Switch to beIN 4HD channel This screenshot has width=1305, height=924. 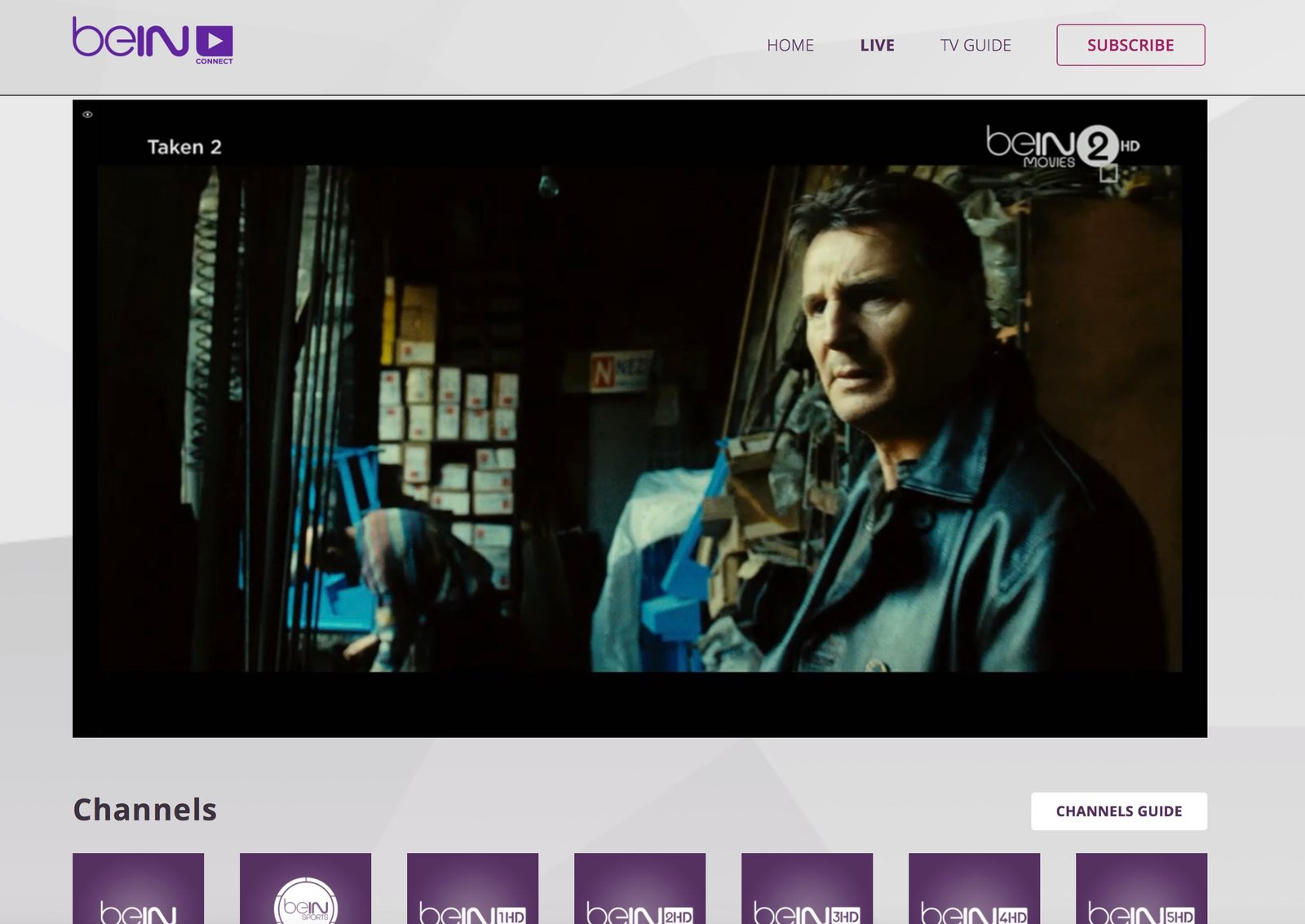tap(974, 888)
